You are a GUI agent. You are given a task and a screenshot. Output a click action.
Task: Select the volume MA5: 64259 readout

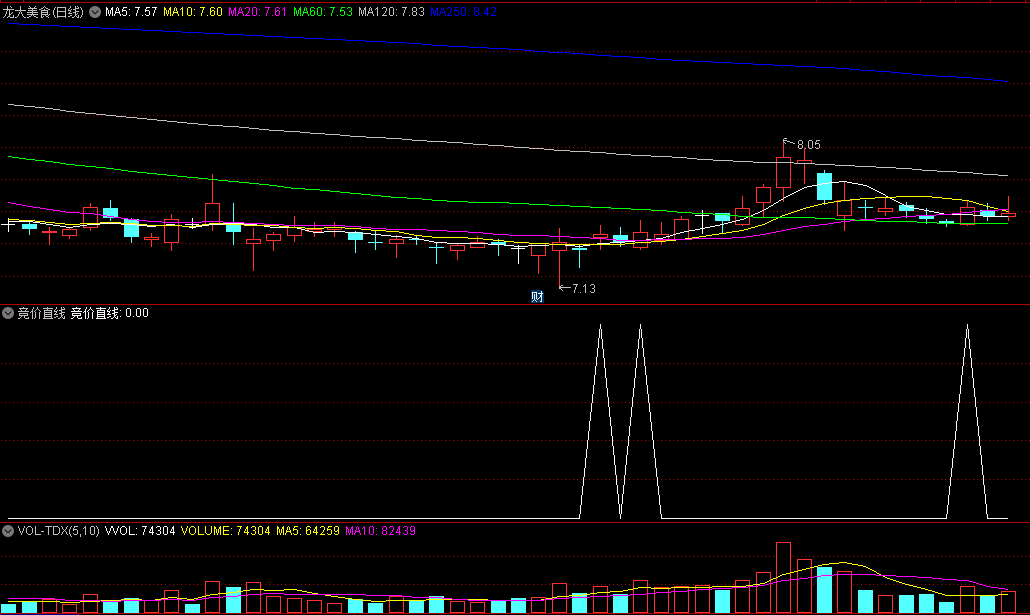307,531
